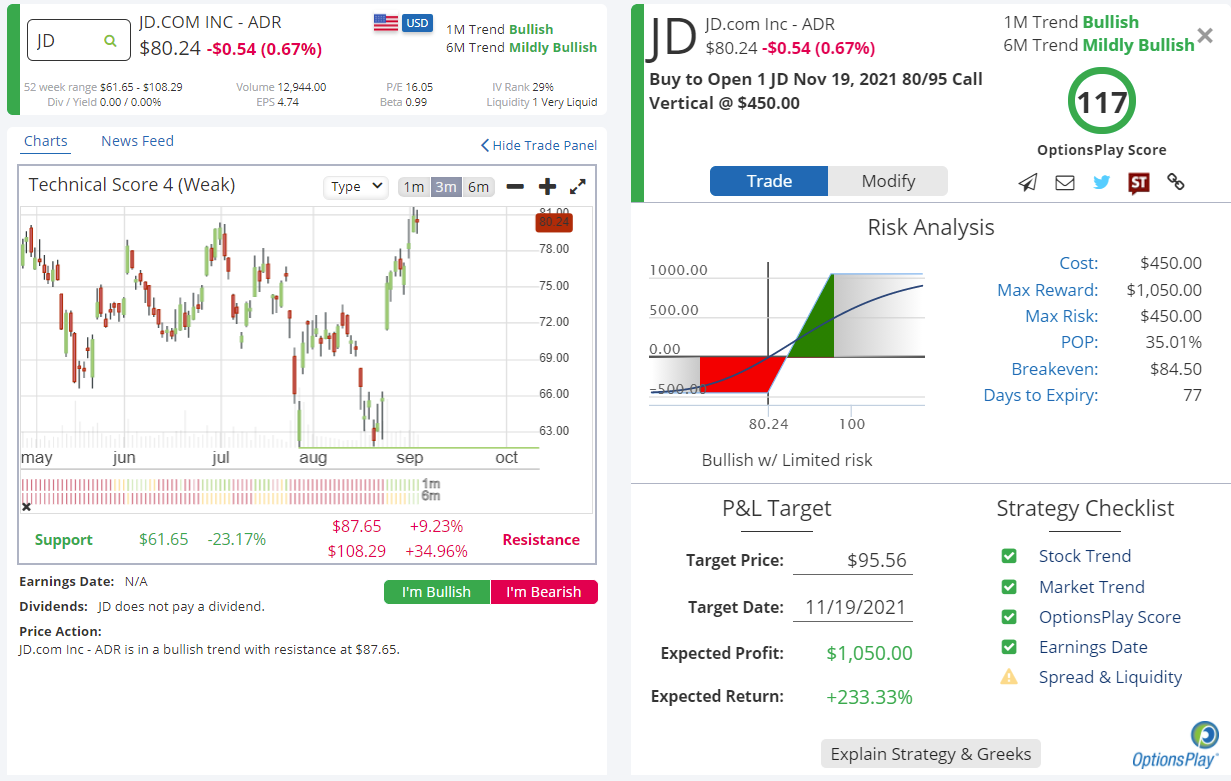
Task: Click the 80.24 price tag on chart
Action: point(555,222)
